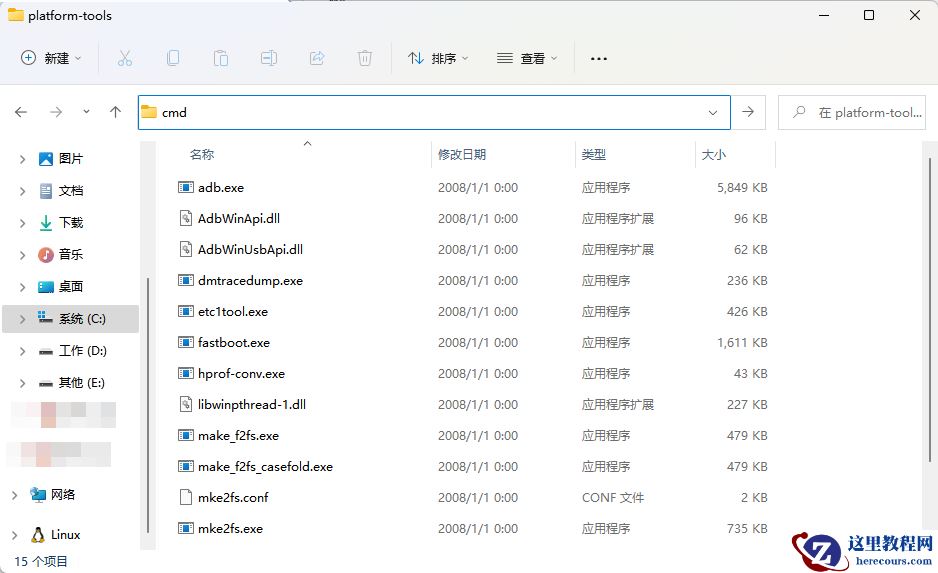The height and width of the screenshot is (573, 938).
Task: Open the 查看 view dropdown
Action: point(527,58)
